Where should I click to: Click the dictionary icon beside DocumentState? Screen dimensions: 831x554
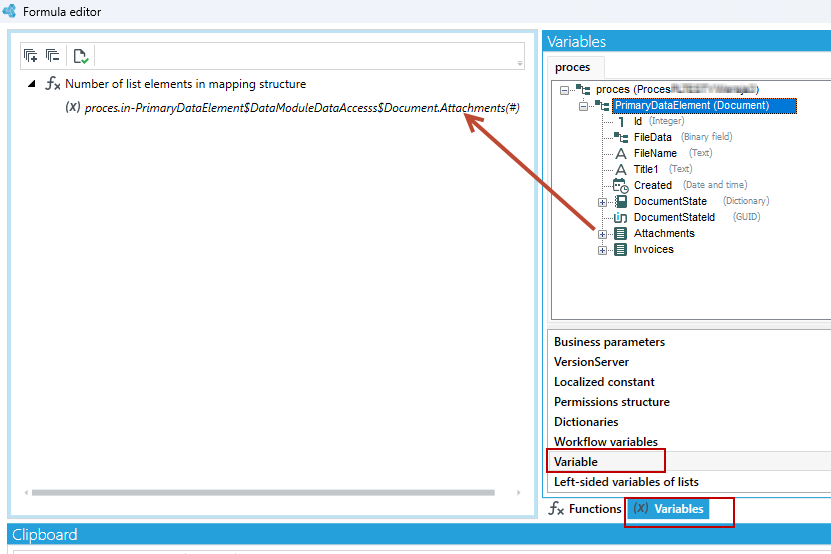[621, 201]
